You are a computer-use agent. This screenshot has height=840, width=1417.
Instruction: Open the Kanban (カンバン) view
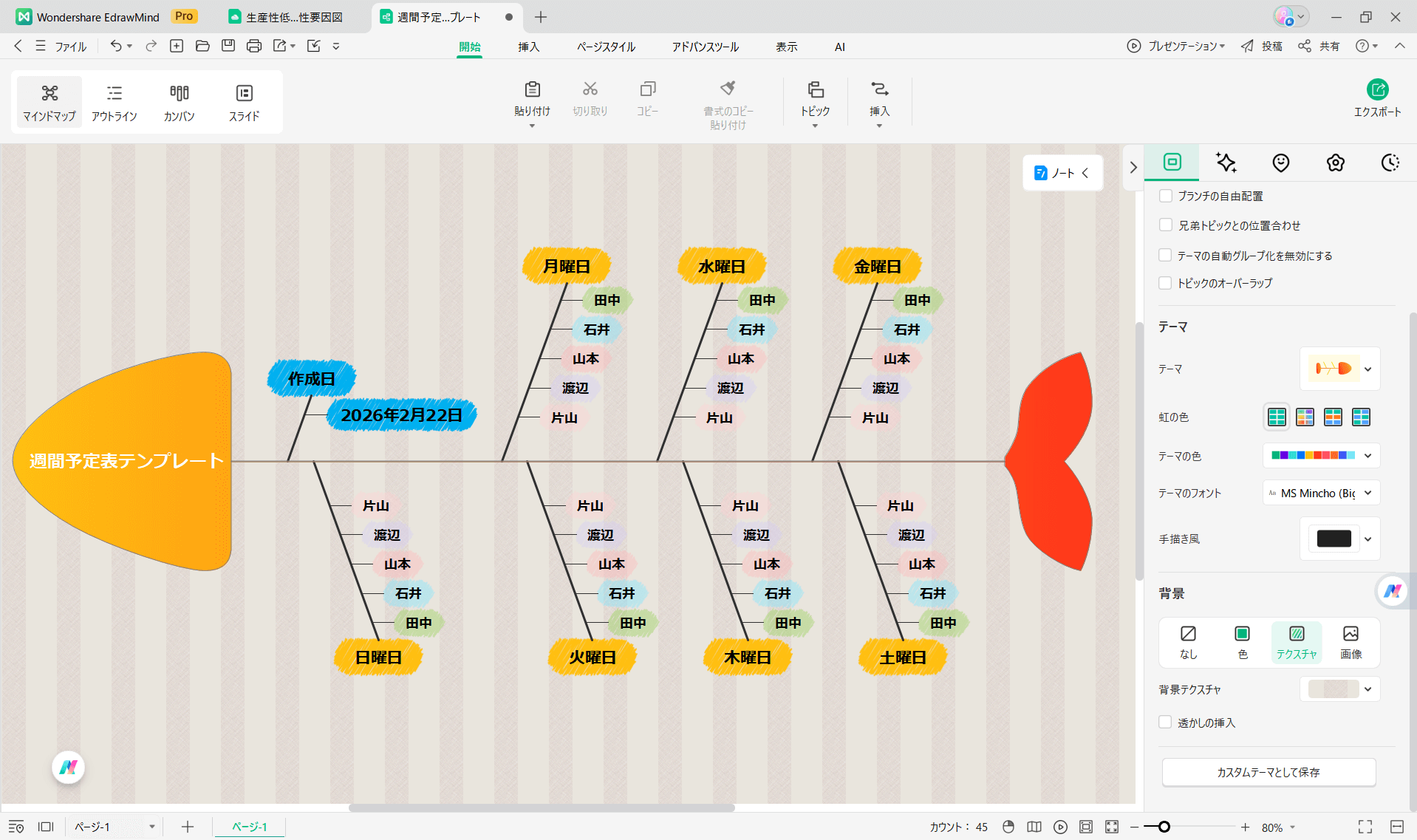tap(179, 102)
